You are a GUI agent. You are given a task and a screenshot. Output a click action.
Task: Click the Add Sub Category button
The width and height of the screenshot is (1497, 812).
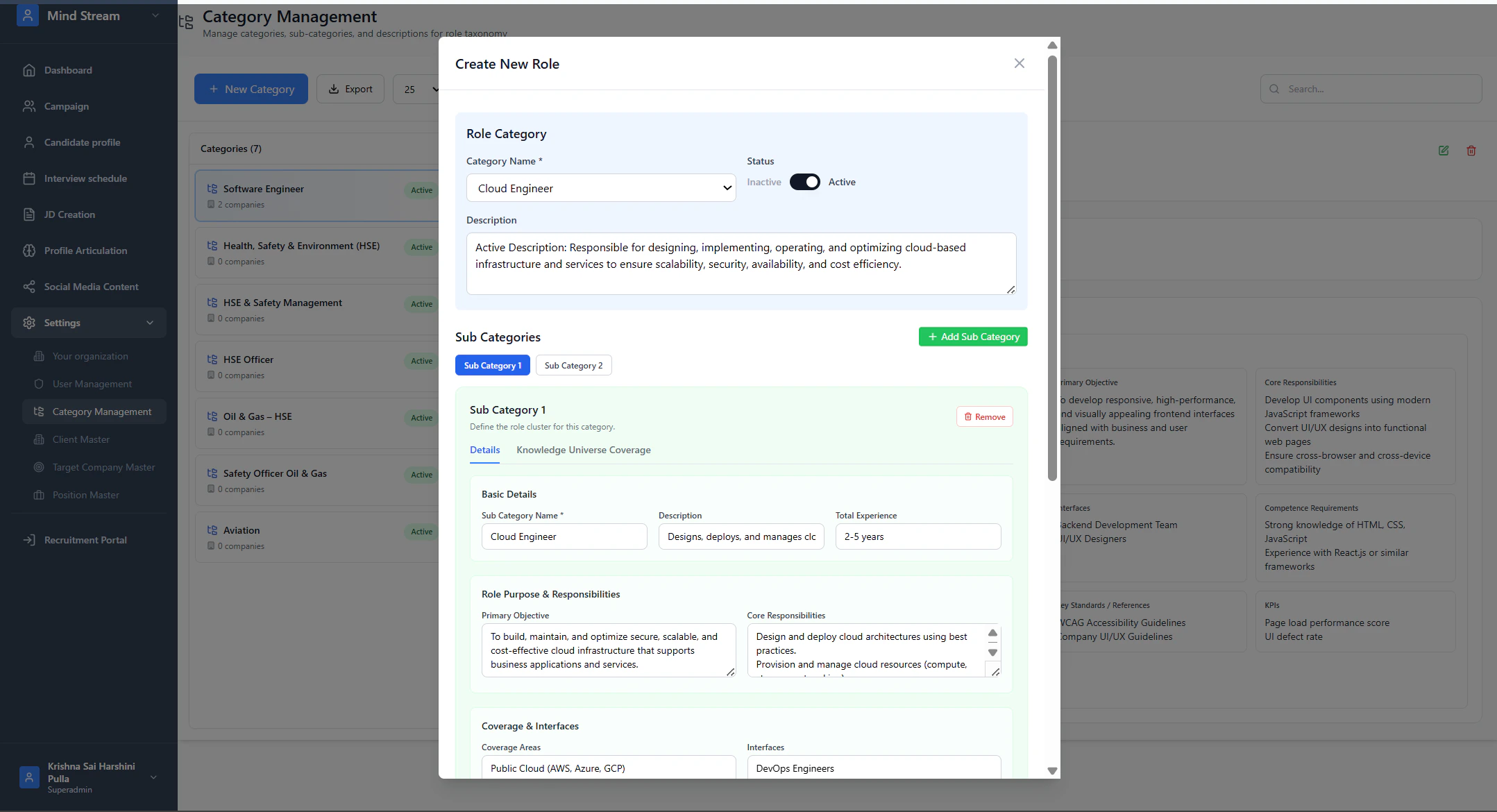click(x=973, y=337)
